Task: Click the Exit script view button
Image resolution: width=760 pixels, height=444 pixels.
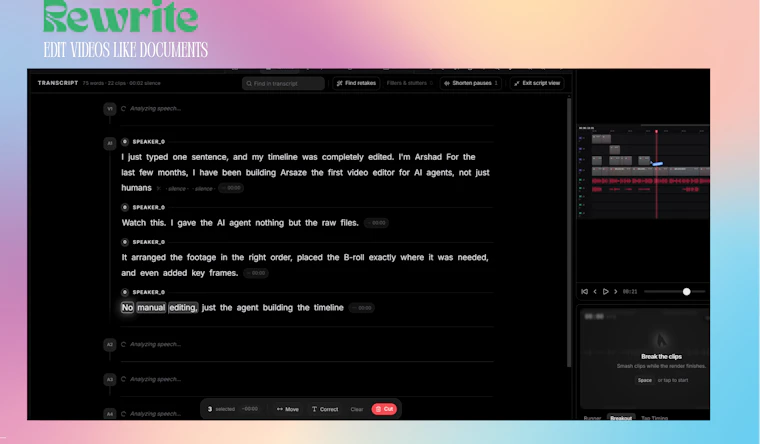Action: point(537,83)
